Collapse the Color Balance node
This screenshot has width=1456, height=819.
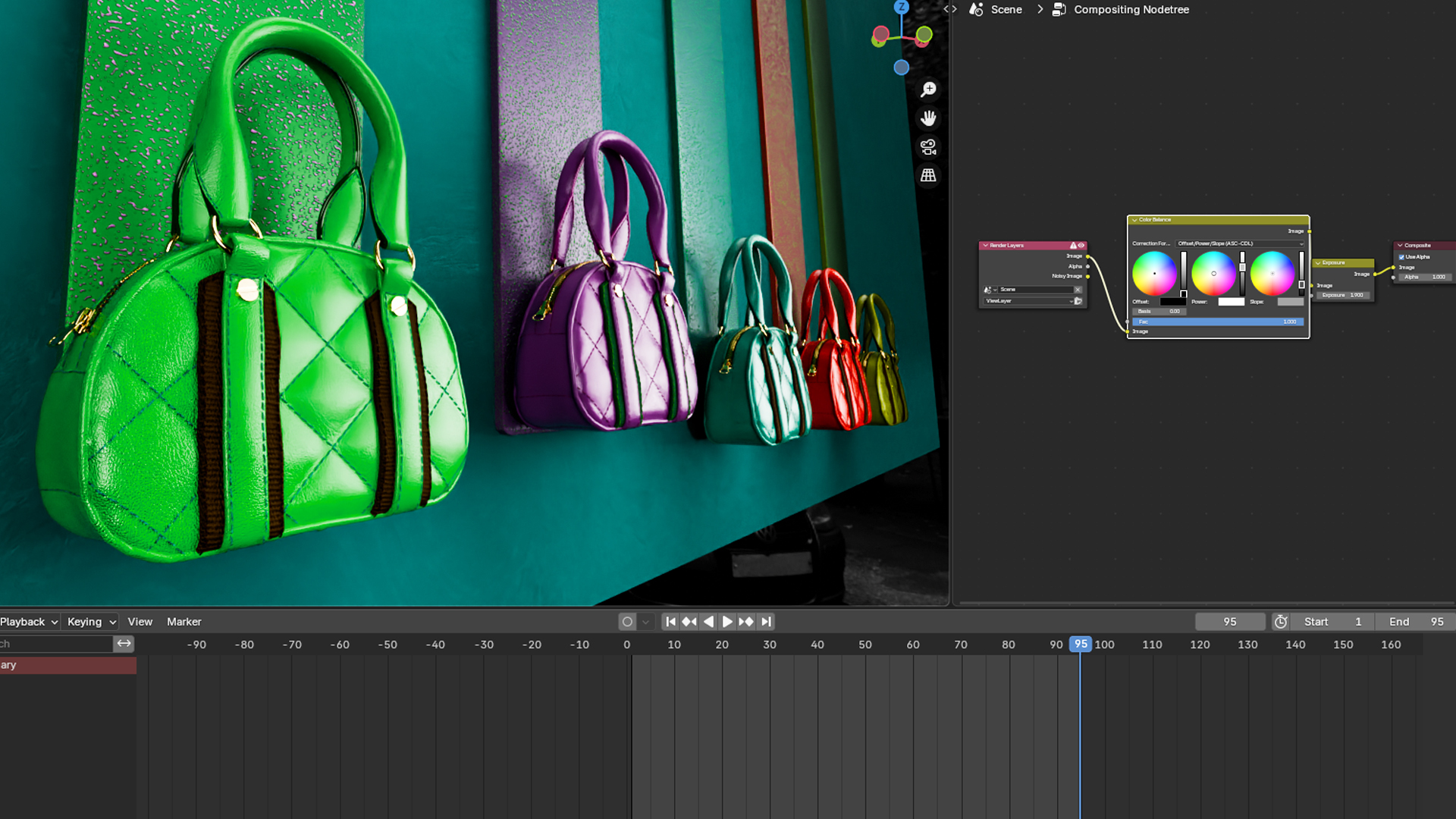(1134, 220)
